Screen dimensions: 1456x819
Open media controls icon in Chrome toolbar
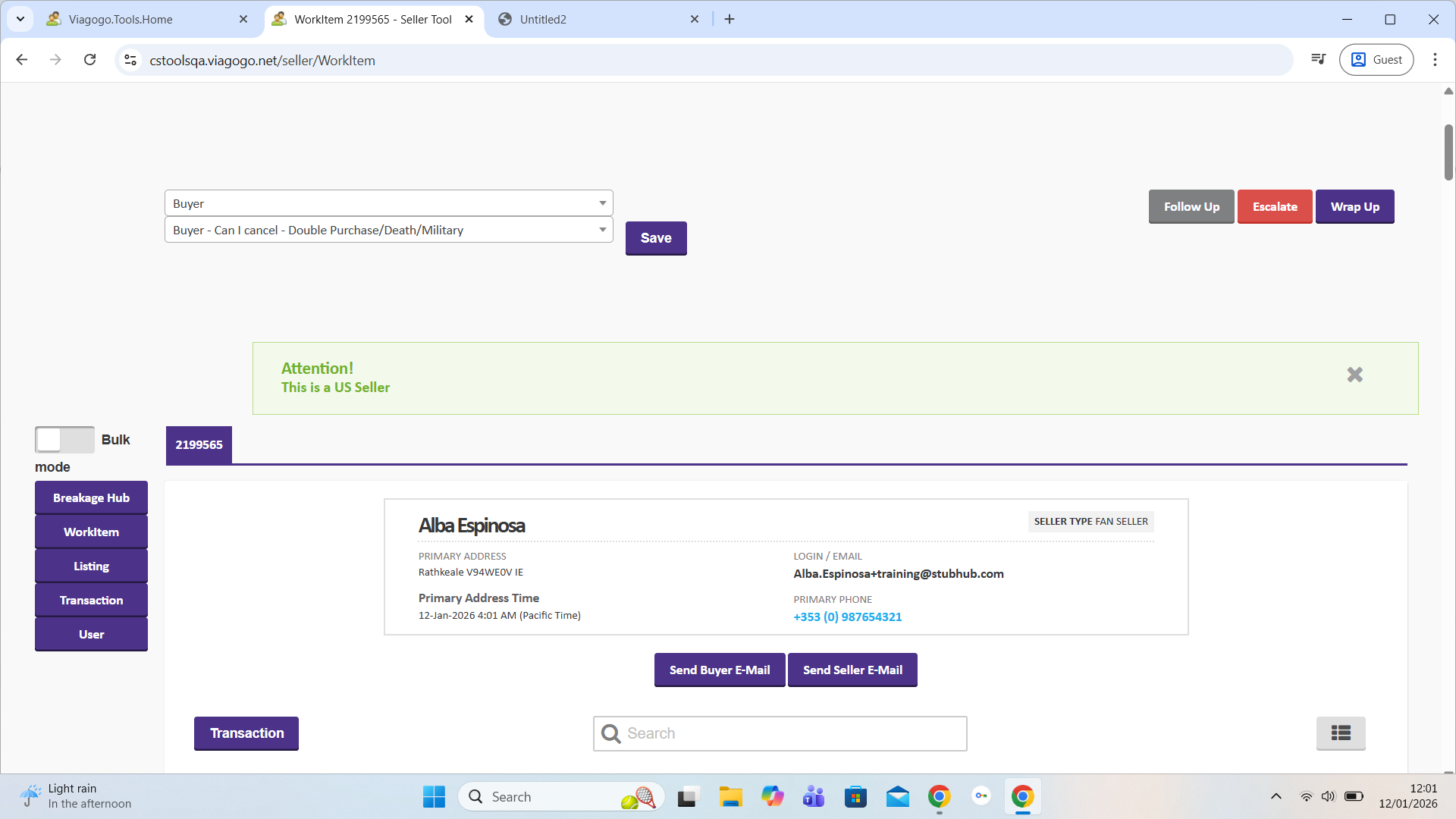pos(1318,60)
